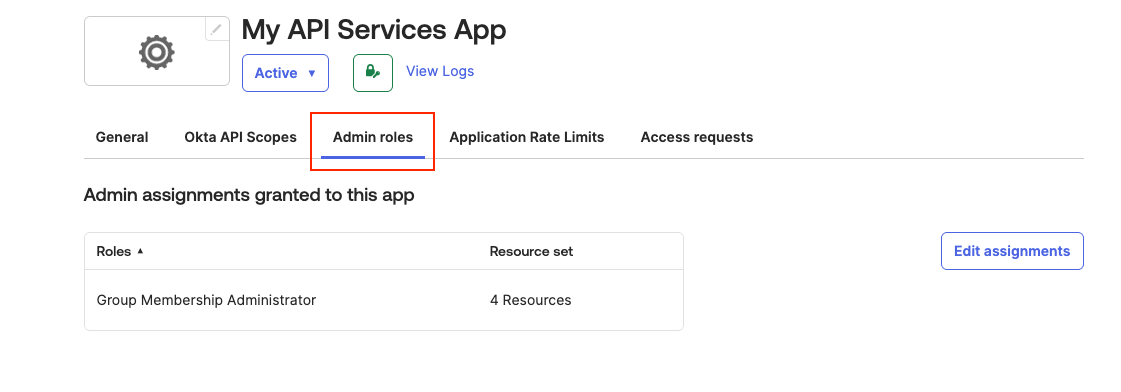Switch to the Okta API Scopes tab
The image size is (1121, 392).
coord(240,137)
